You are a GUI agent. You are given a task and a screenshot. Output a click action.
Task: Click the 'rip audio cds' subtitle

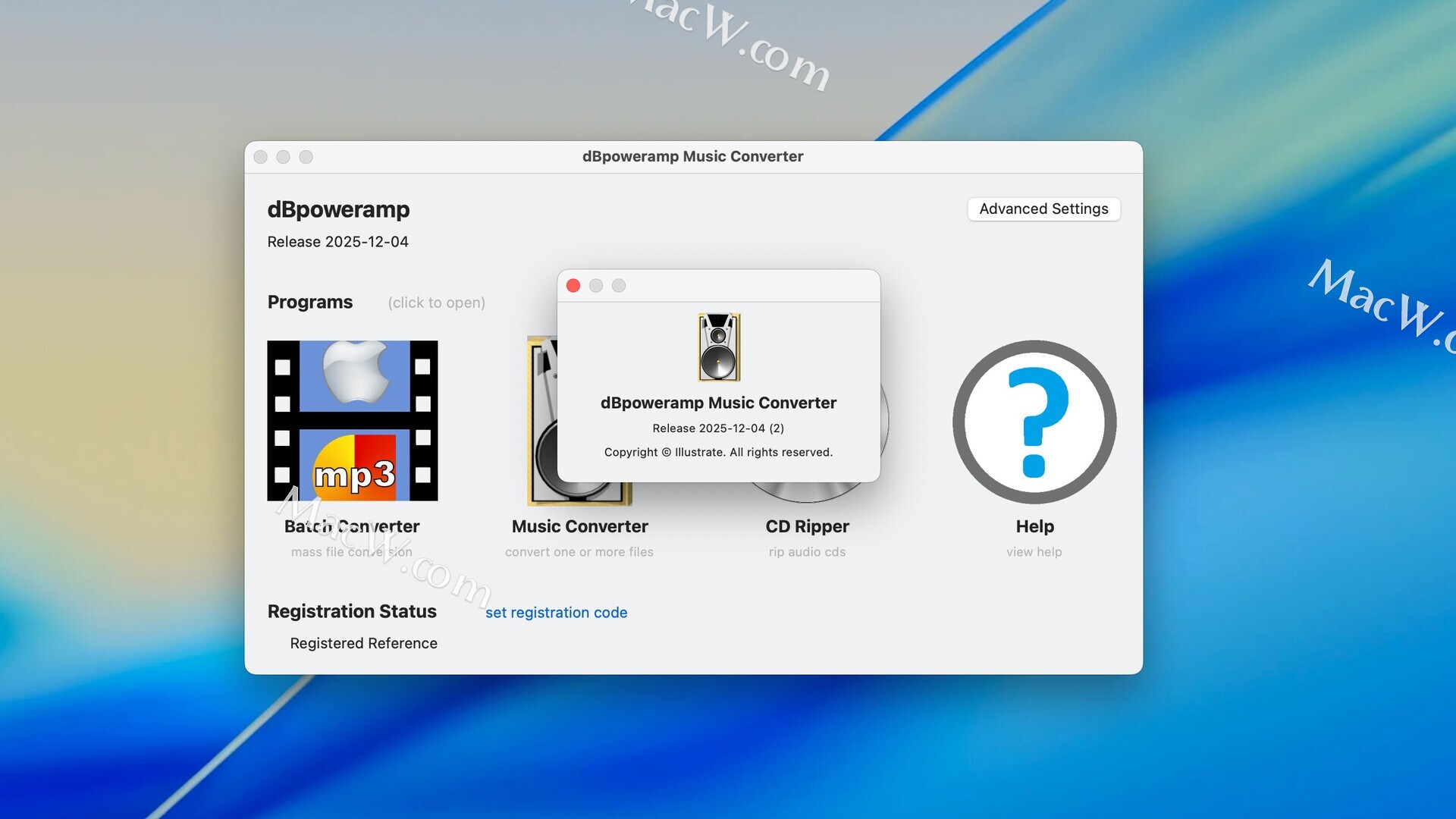click(x=807, y=552)
